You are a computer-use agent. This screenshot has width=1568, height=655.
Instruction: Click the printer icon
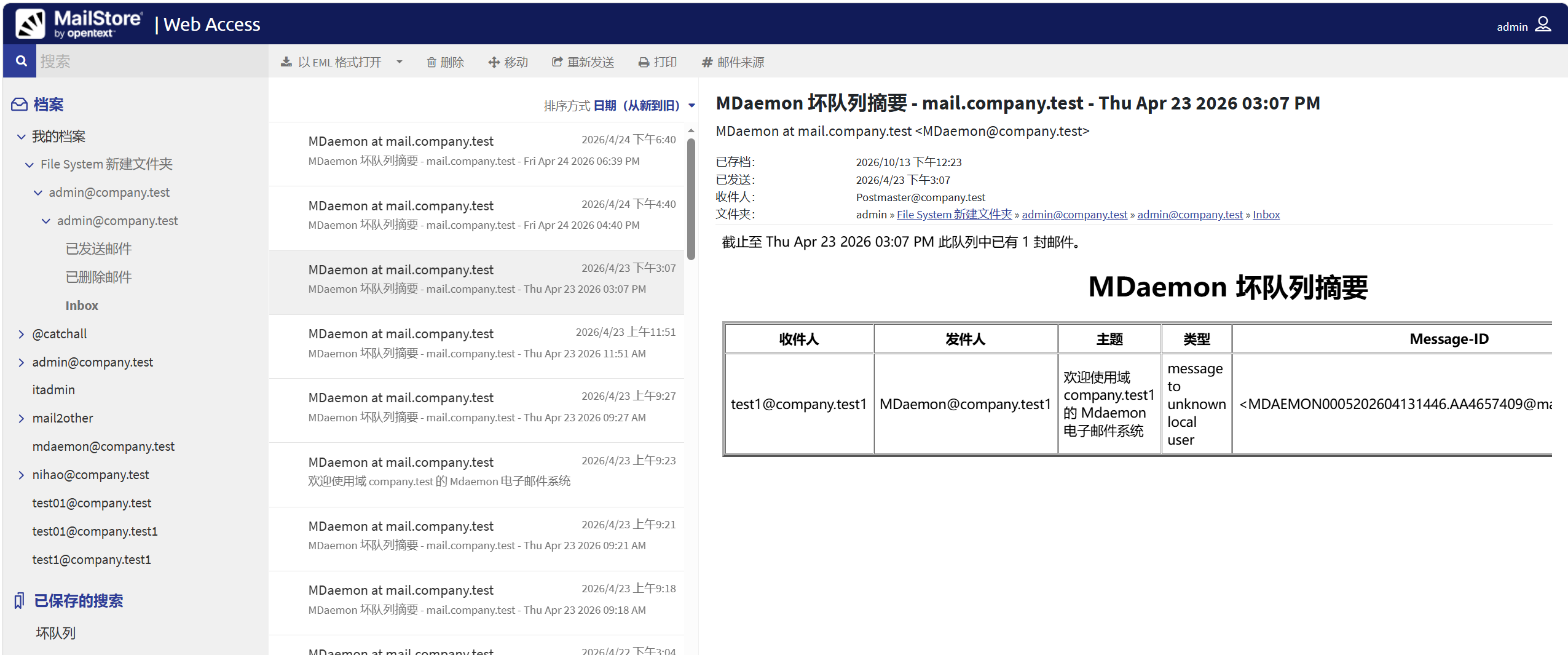coord(644,62)
